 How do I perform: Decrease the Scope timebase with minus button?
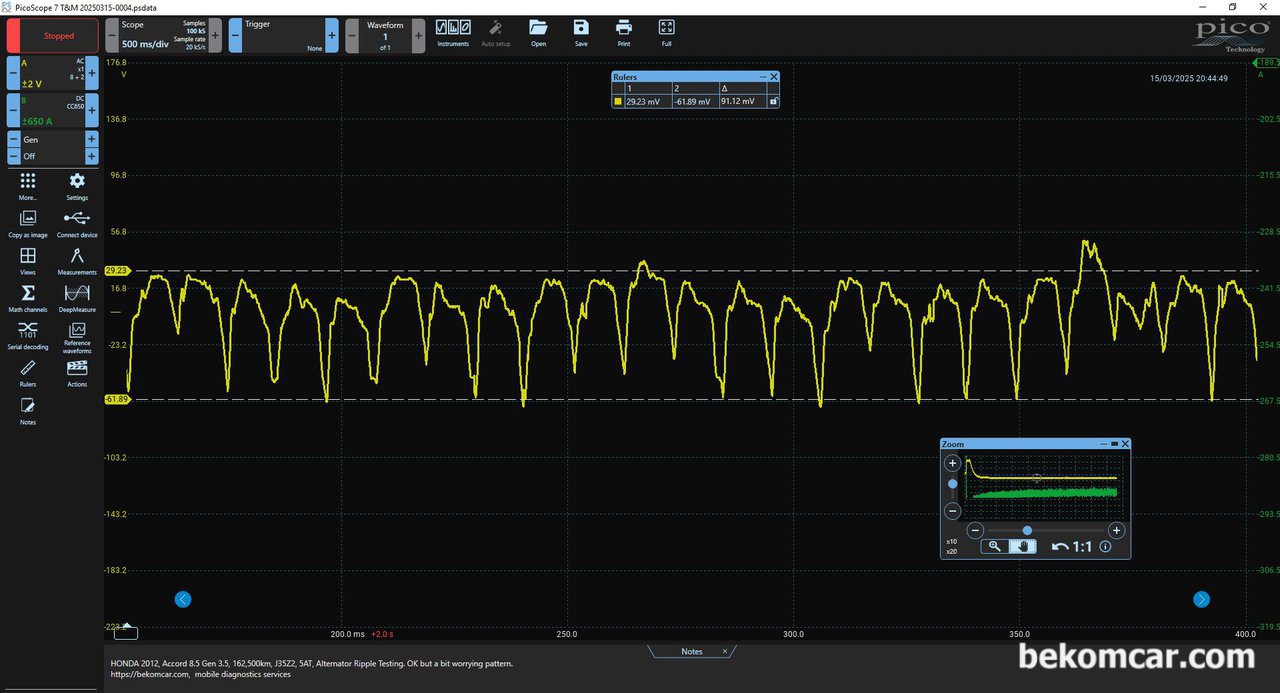coord(111,35)
